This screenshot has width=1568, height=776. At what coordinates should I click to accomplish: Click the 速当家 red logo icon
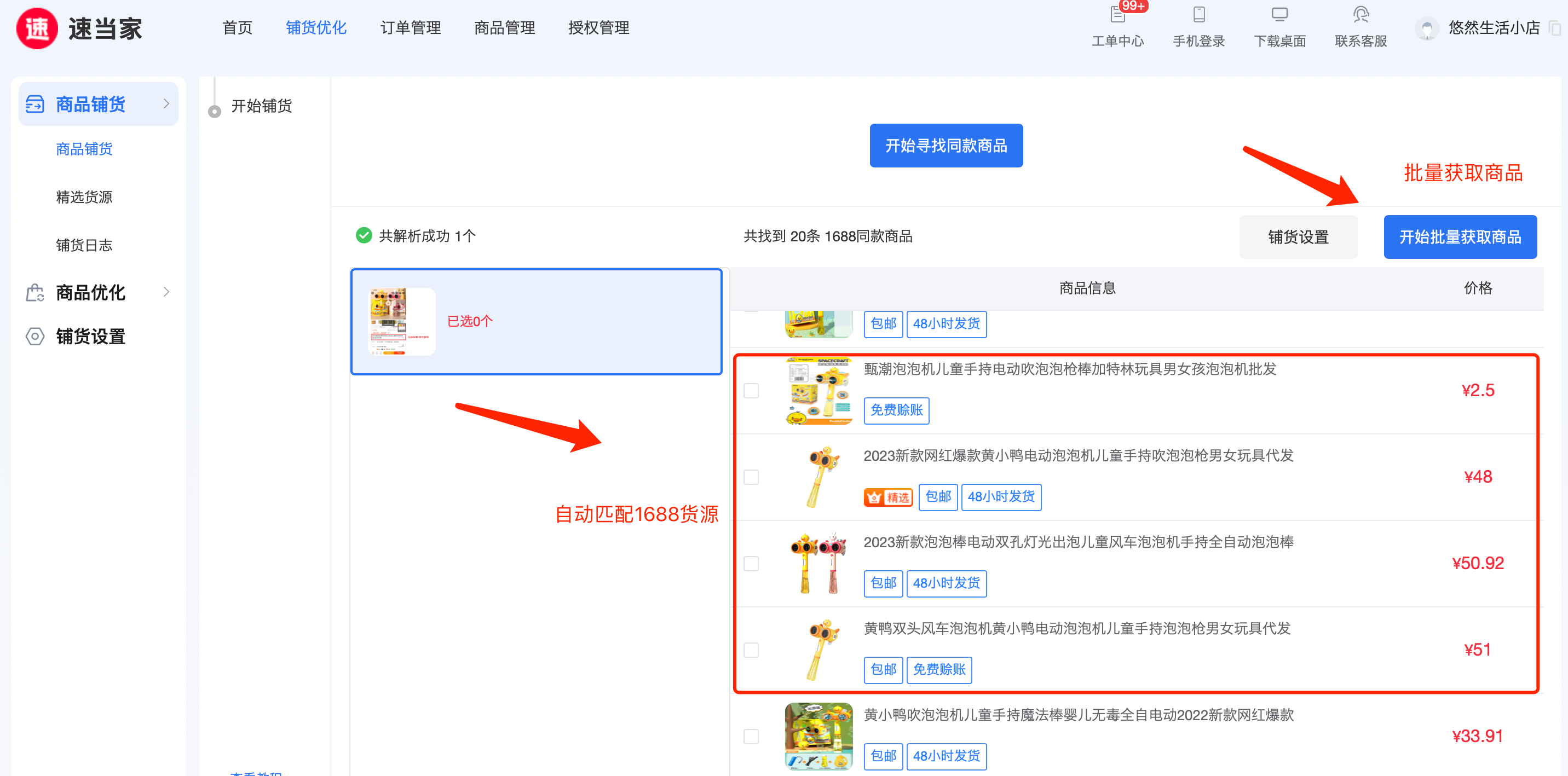point(37,28)
